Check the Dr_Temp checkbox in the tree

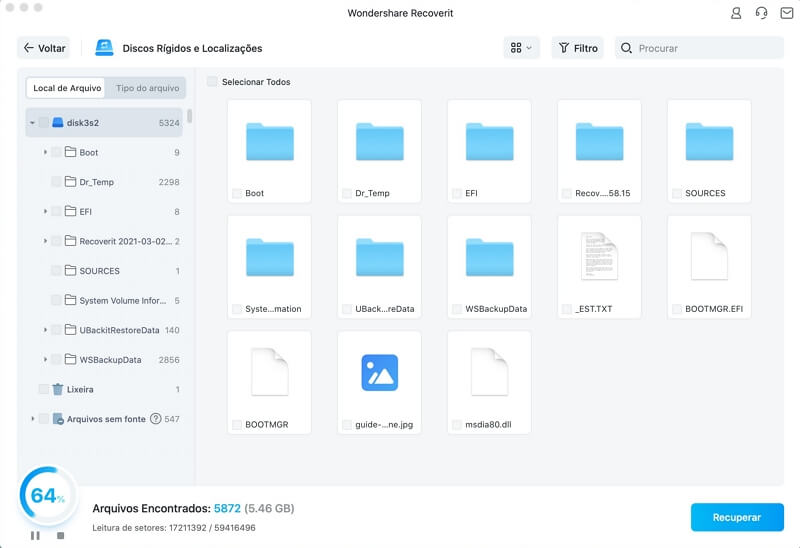[56, 182]
